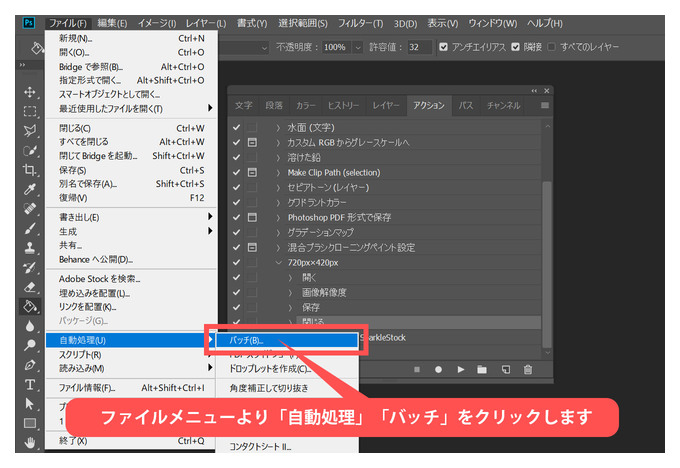Select the Horizontal Type tool
This screenshot has width=680, height=468.
pos(29,384)
